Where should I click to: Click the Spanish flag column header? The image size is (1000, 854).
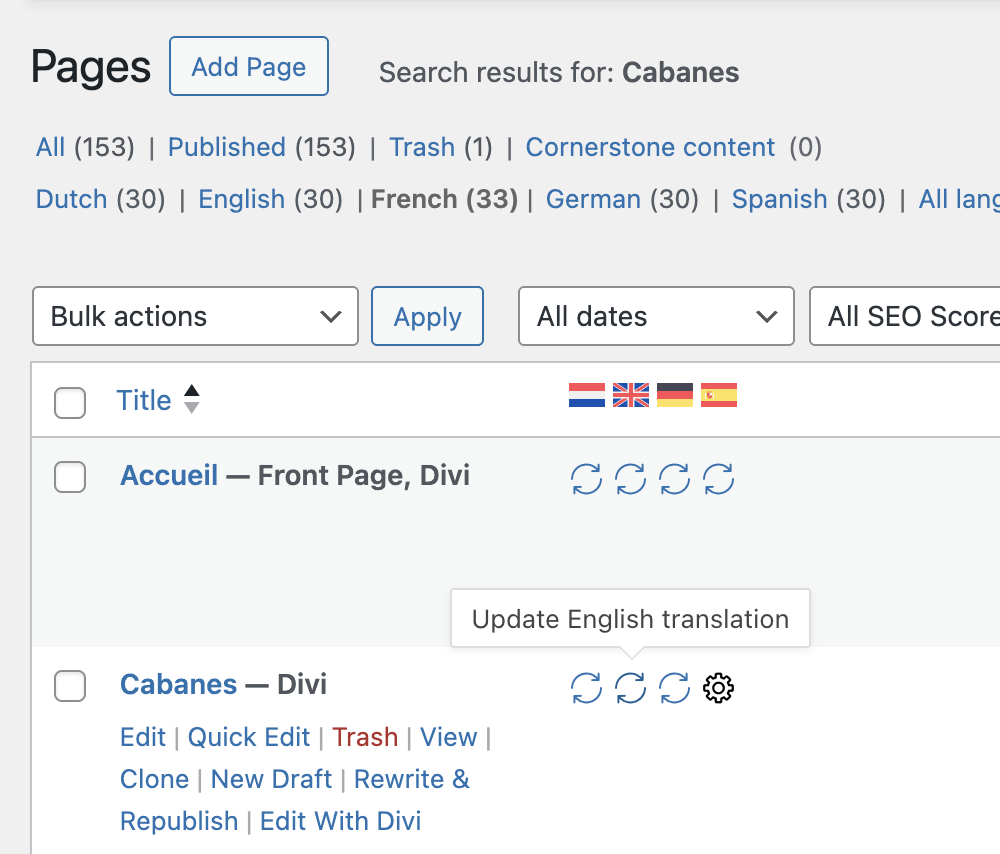click(719, 396)
